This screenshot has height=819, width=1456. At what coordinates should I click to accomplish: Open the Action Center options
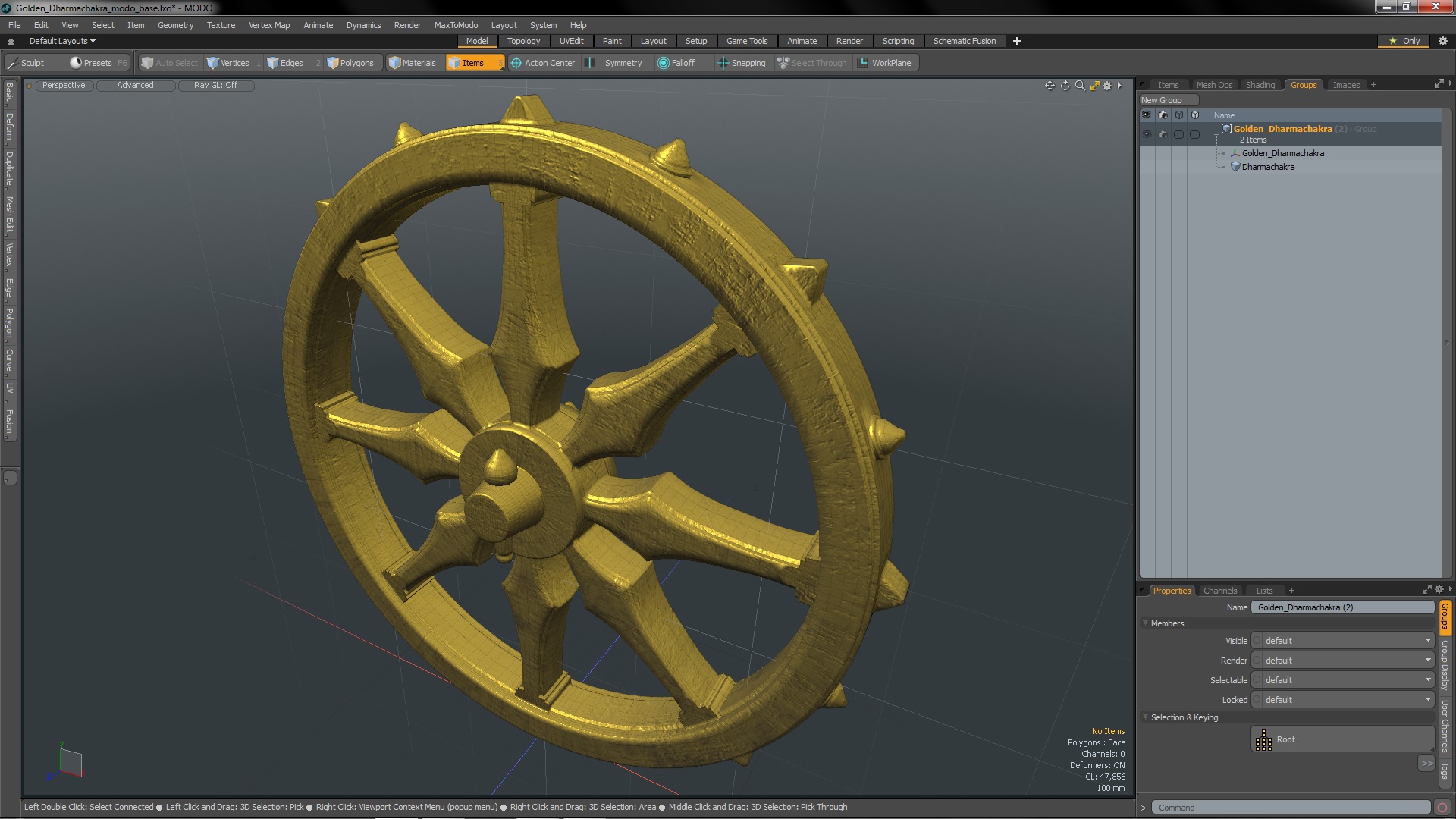click(x=544, y=63)
